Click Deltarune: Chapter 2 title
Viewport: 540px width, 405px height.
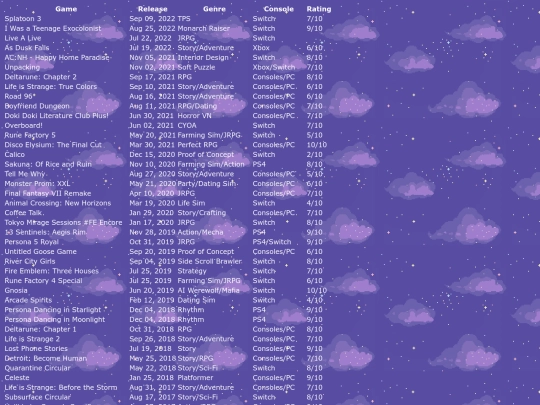(x=41, y=77)
